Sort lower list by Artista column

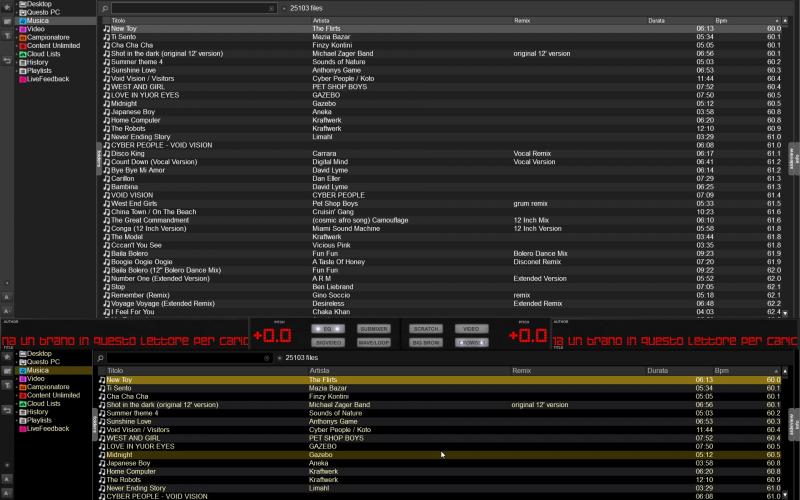point(319,371)
